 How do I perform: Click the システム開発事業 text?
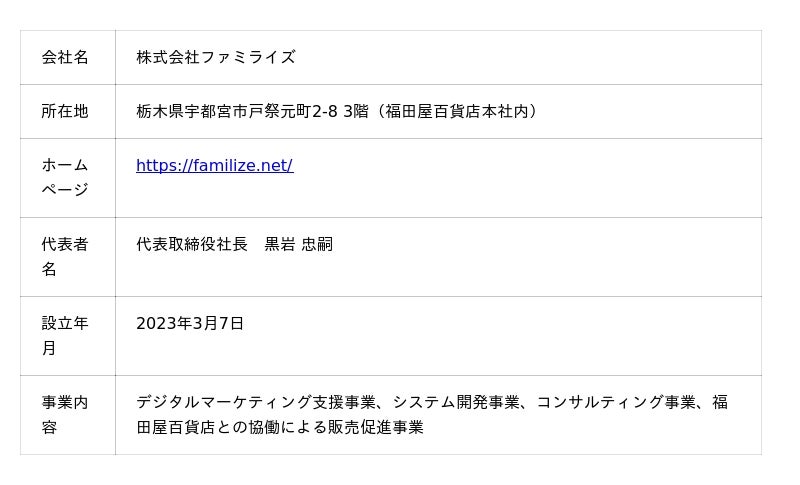(456, 402)
